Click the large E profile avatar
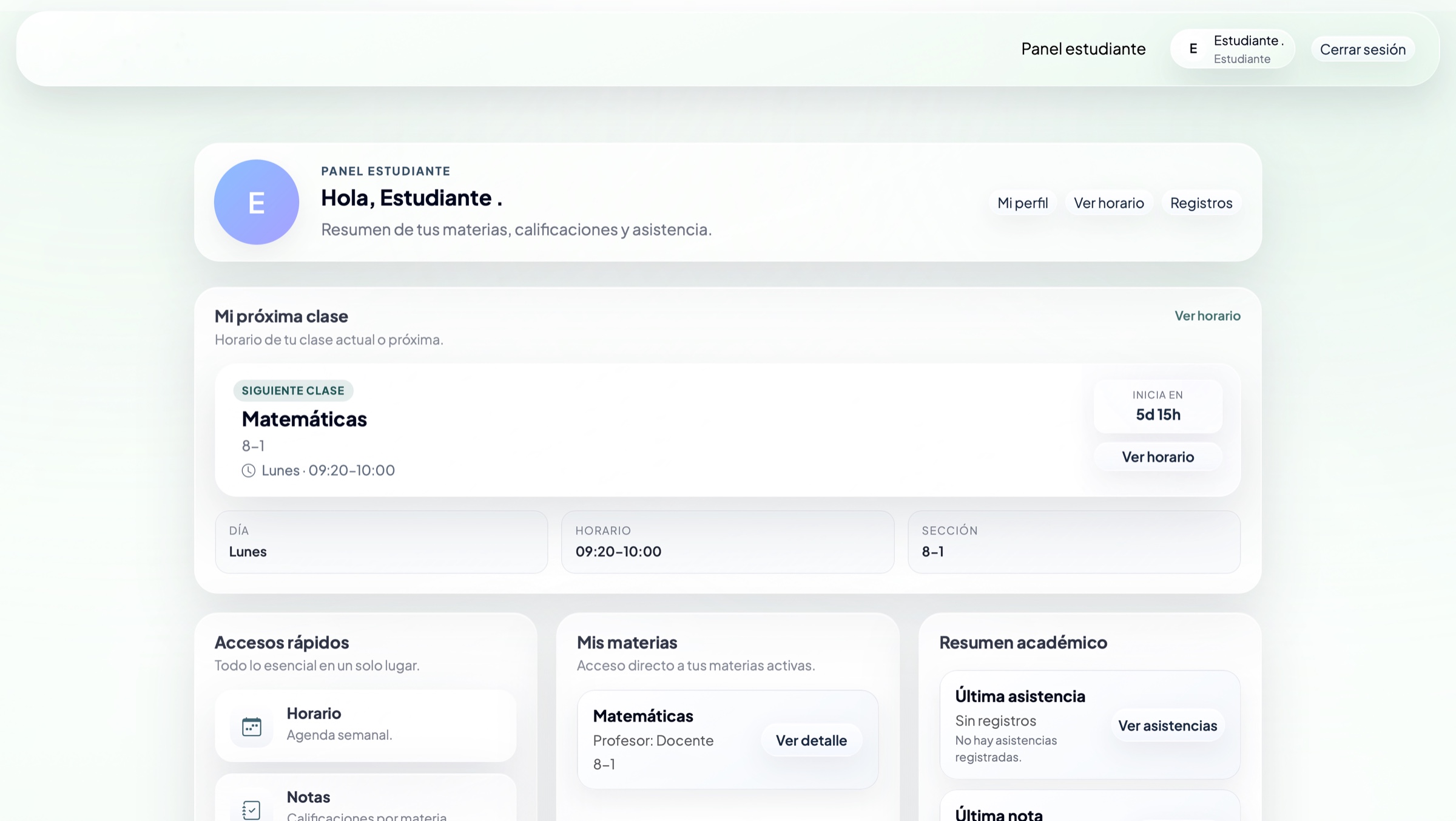 click(x=257, y=202)
